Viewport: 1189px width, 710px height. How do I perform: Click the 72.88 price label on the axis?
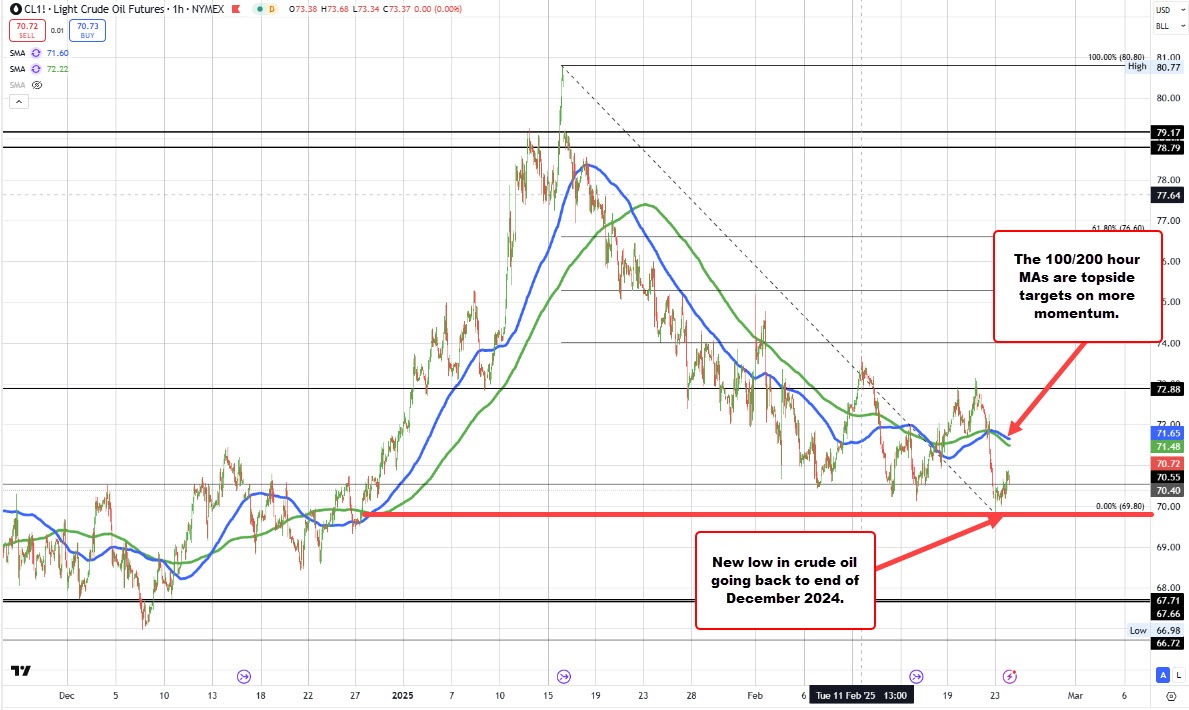click(x=1168, y=389)
